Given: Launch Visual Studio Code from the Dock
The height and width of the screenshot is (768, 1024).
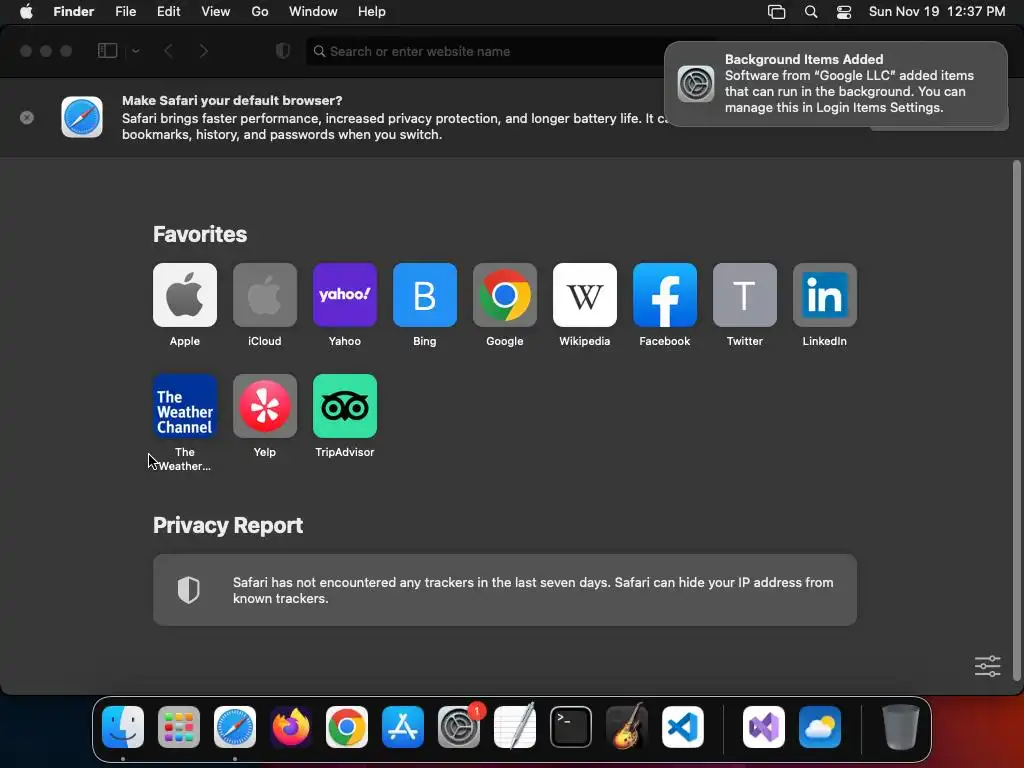Looking at the screenshot, I should pyautogui.click(x=683, y=727).
